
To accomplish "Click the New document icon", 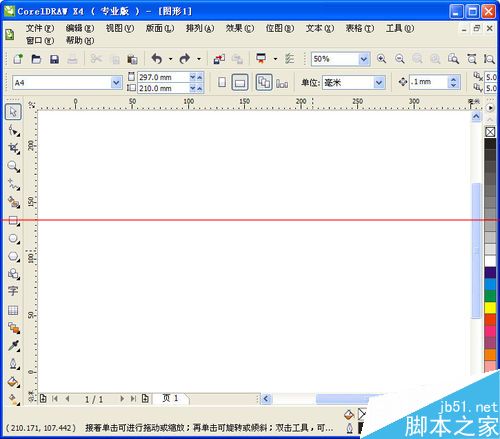I will (x=18, y=59).
